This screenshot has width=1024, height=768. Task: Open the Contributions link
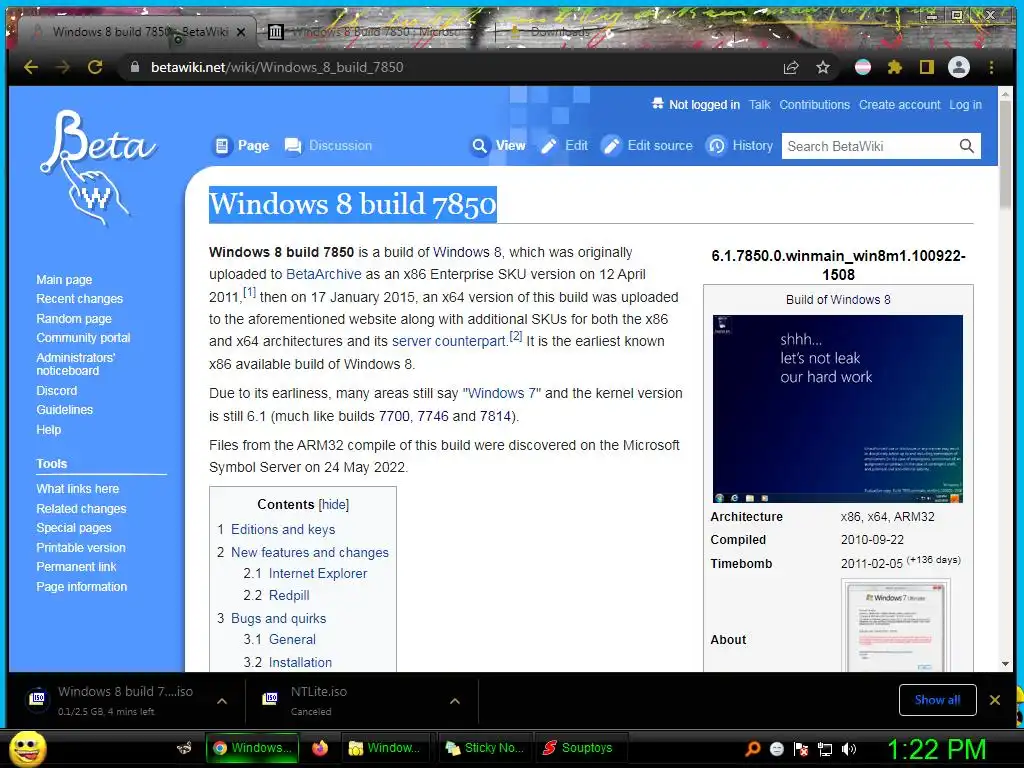click(x=814, y=104)
